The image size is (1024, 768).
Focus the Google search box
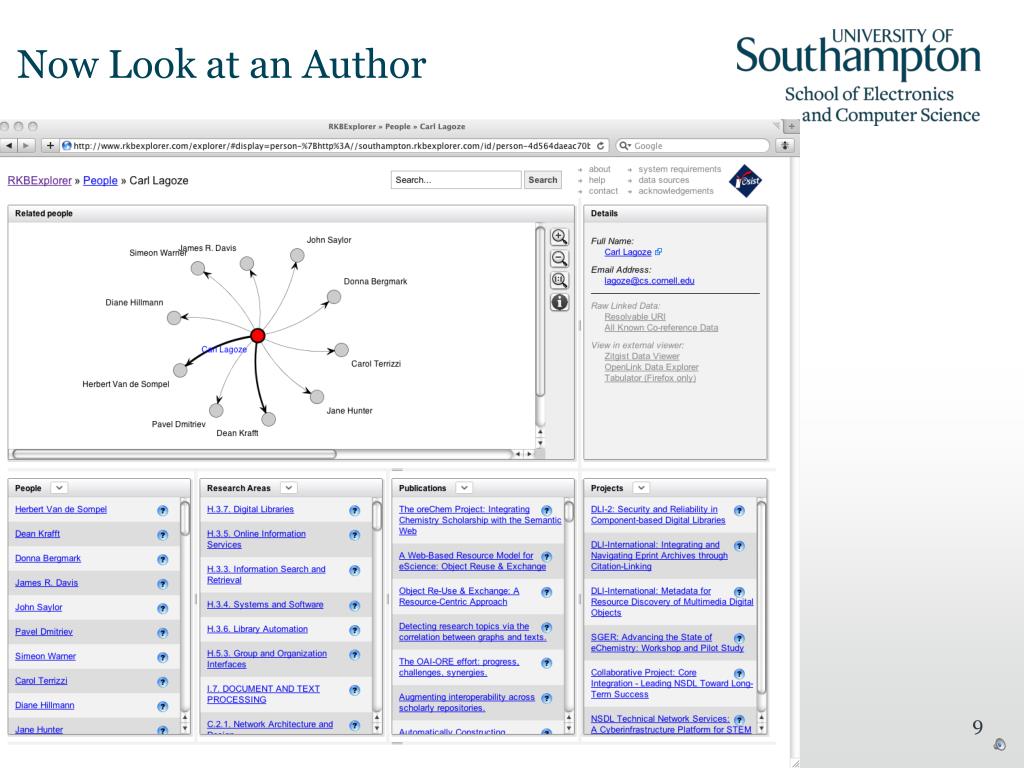point(692,146)
